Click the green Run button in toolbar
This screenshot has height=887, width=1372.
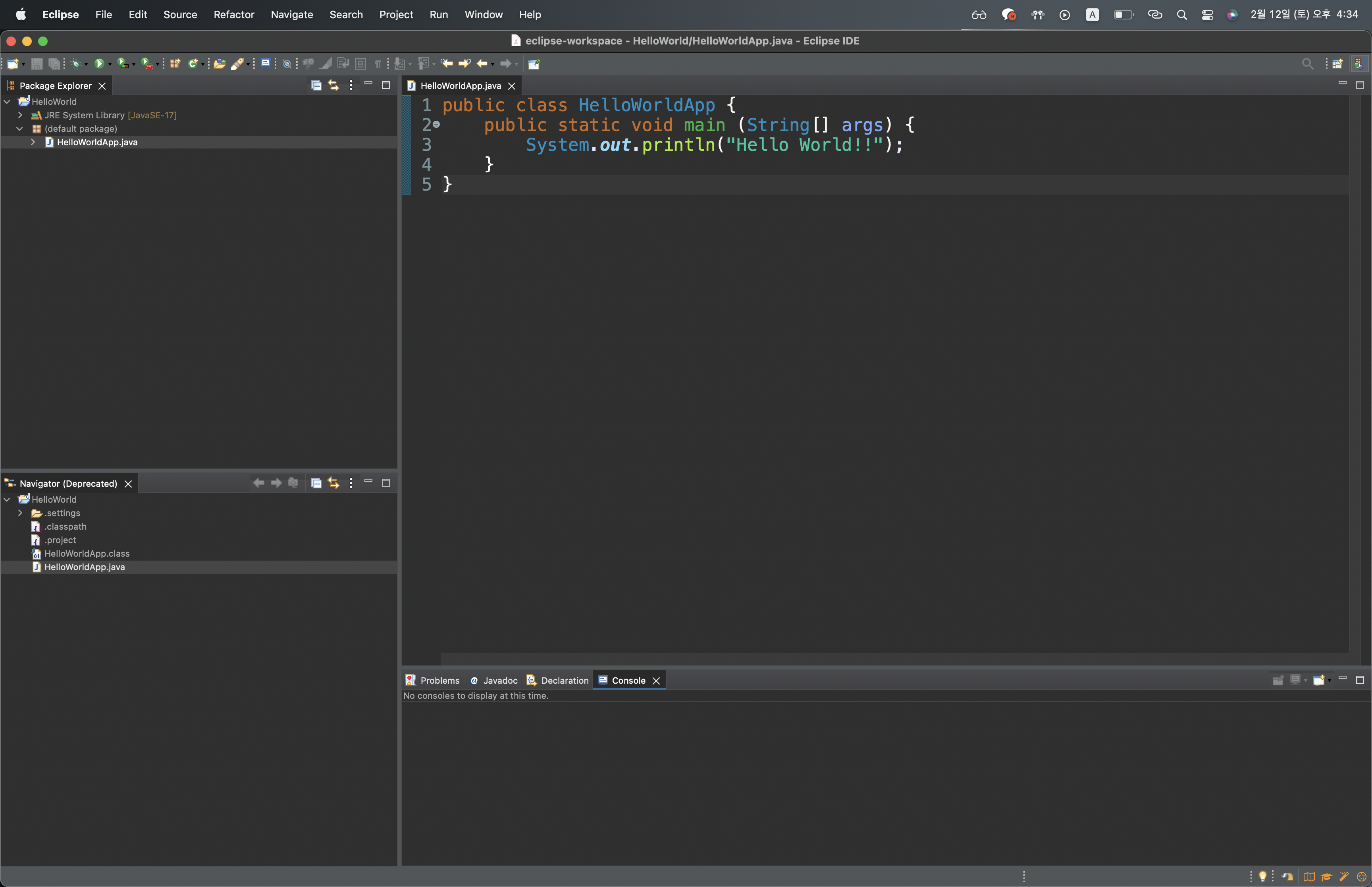(x=99, y=64)
